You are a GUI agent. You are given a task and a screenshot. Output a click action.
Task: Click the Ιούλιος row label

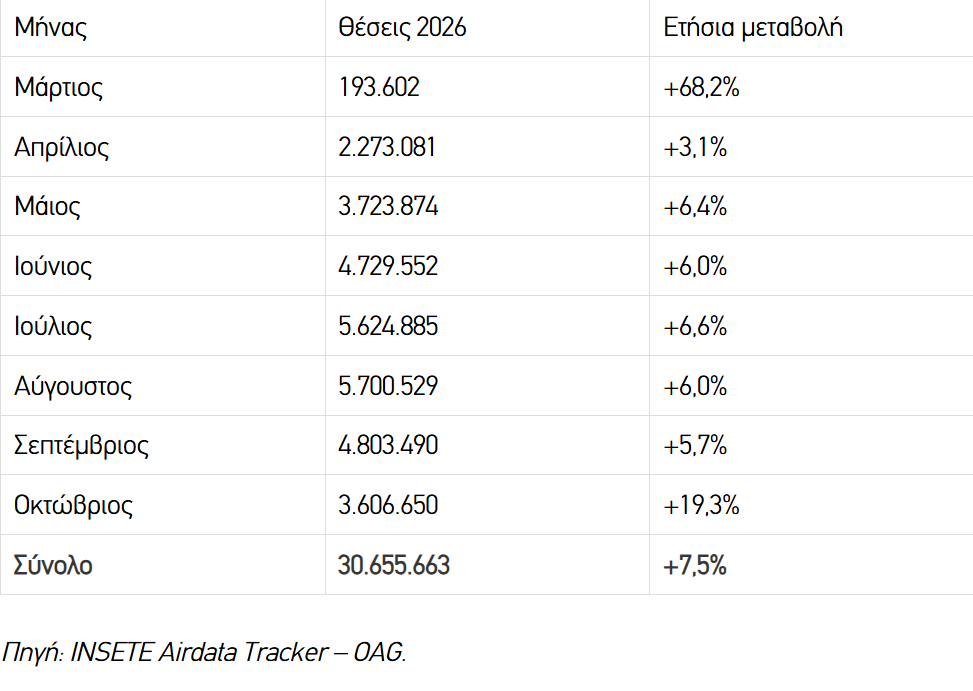coord(53,326)
